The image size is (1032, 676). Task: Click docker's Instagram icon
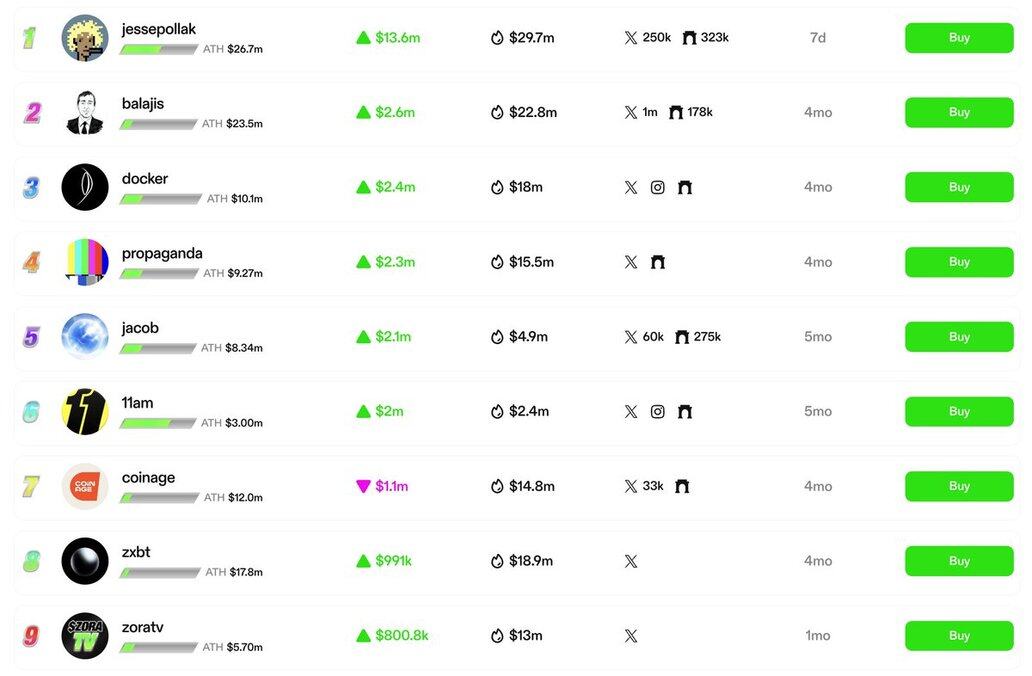point(657,187)
